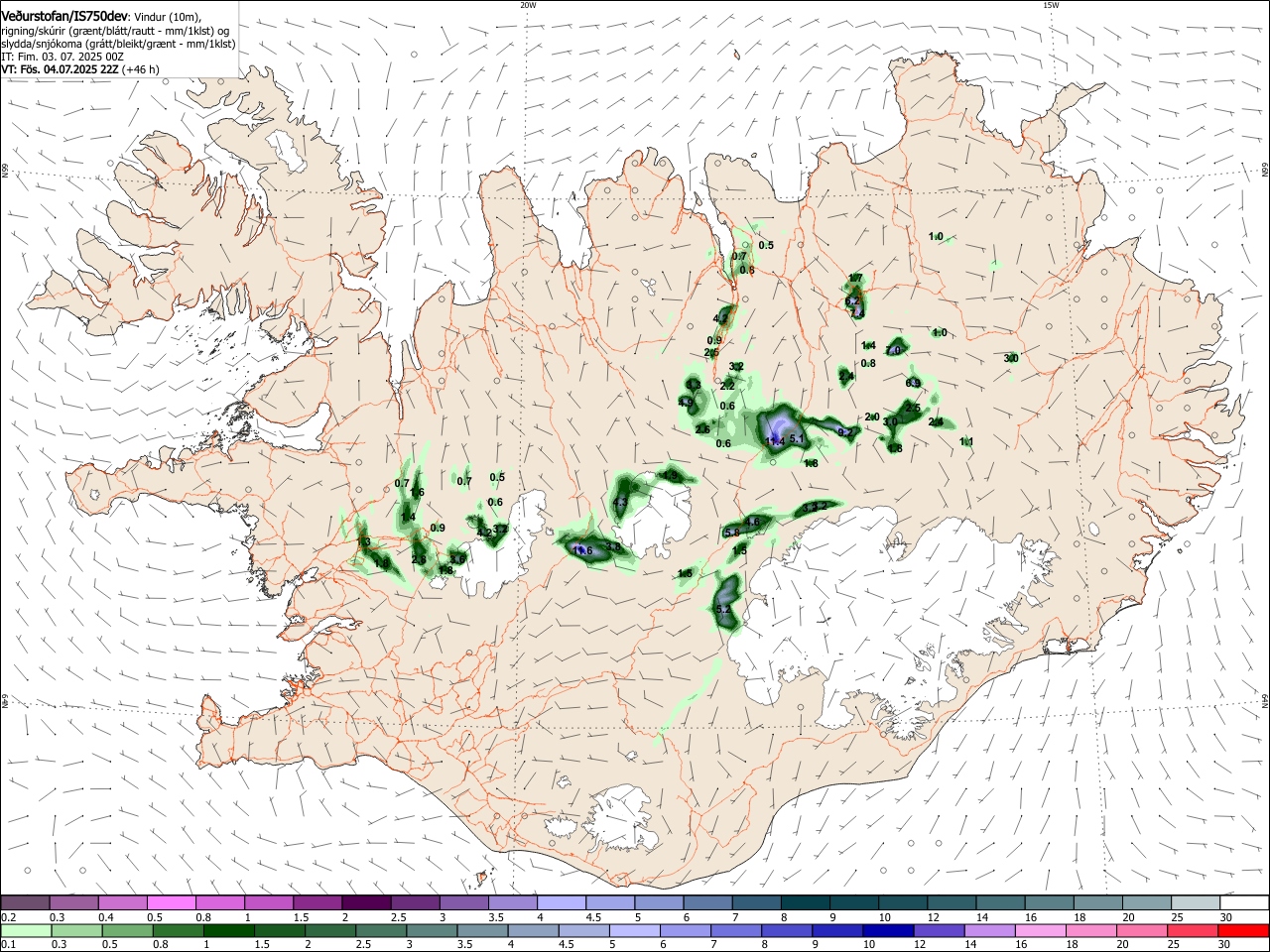Click the 2.2 precipitation value
Viewport: 1270px width, 952px height.
pos(727,386)
